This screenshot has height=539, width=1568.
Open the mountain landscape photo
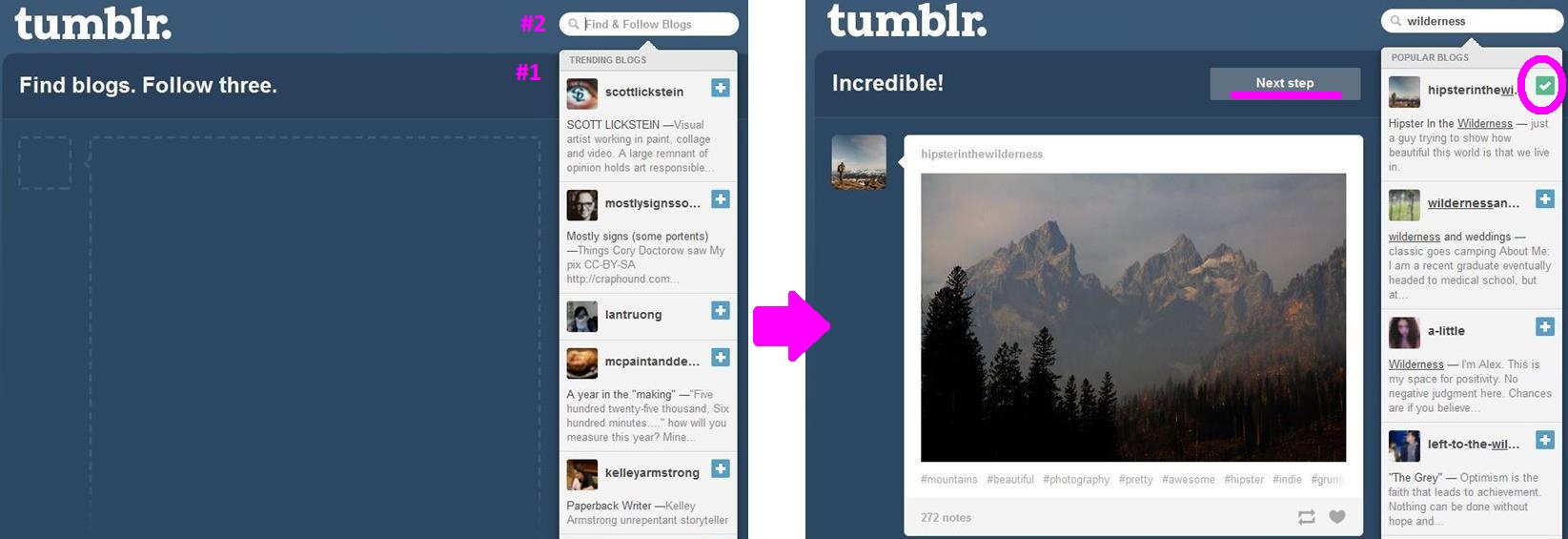(x=1133, y=318)
